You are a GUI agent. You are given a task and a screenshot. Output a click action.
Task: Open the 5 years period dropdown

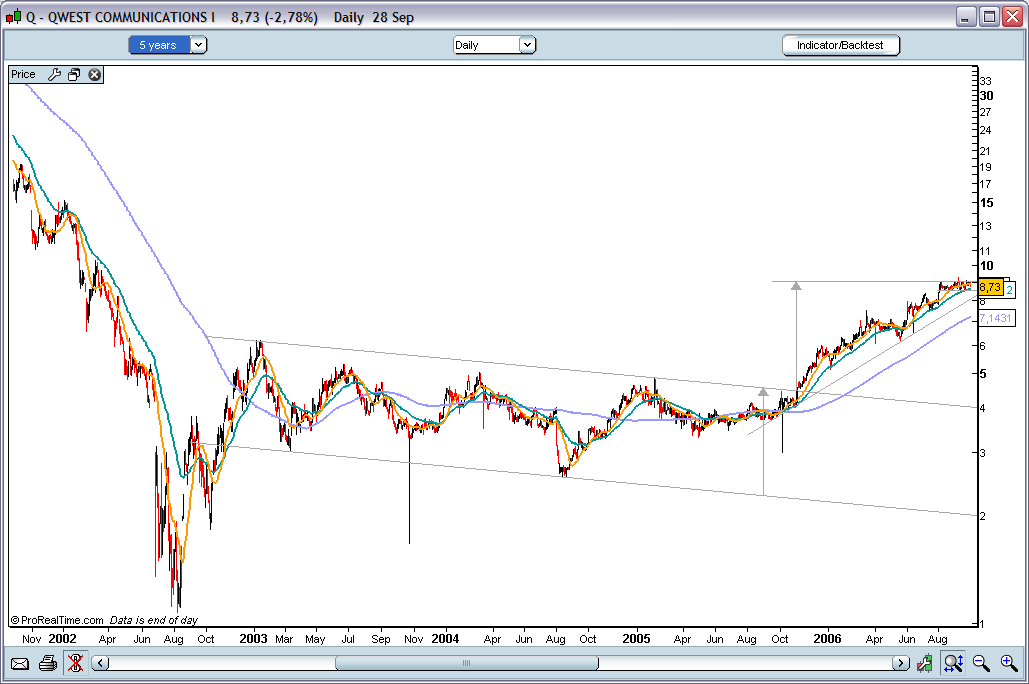(167, 45)
